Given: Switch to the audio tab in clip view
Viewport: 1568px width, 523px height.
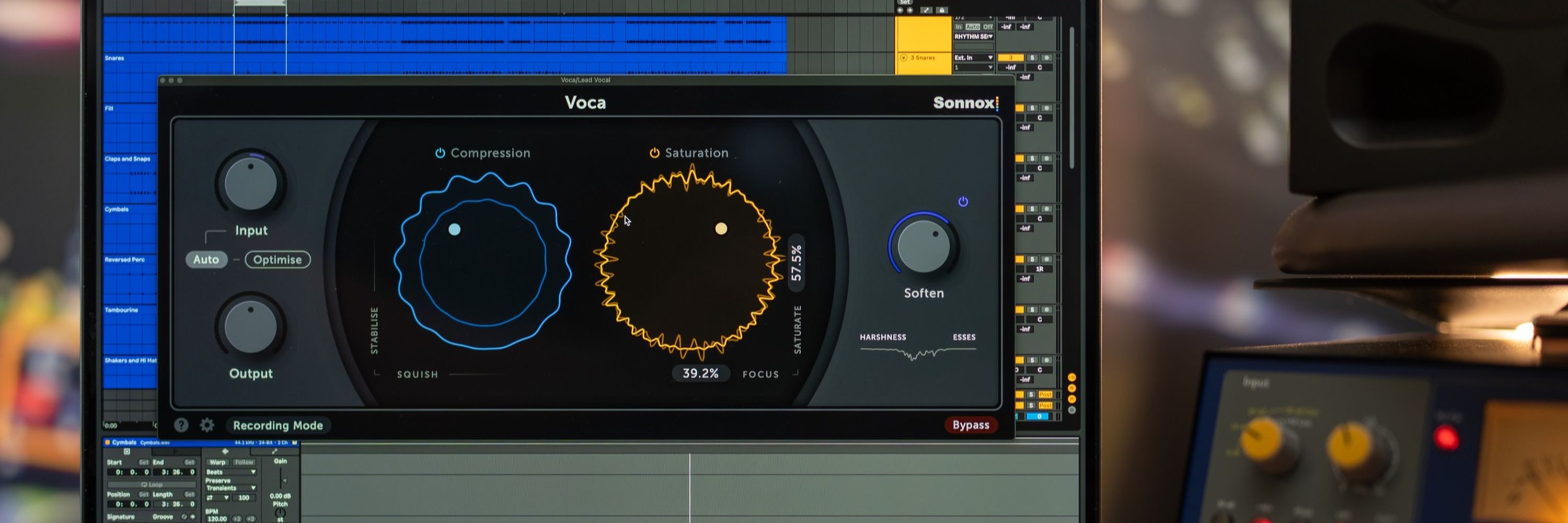Looking at the screenshot, I should coord(226,452).
